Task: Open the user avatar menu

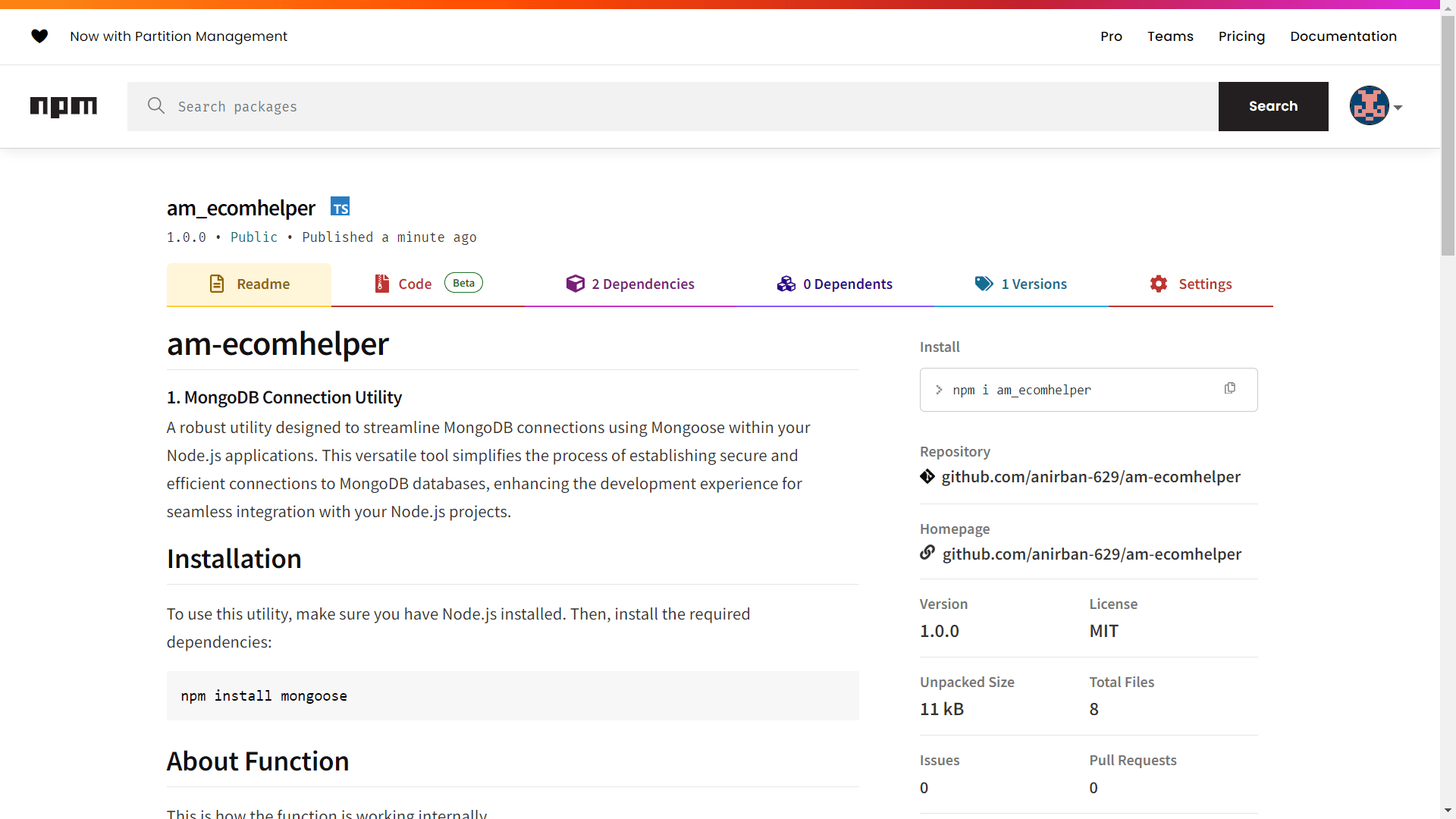Action: pyautogui.click(x=1369, y=106)
